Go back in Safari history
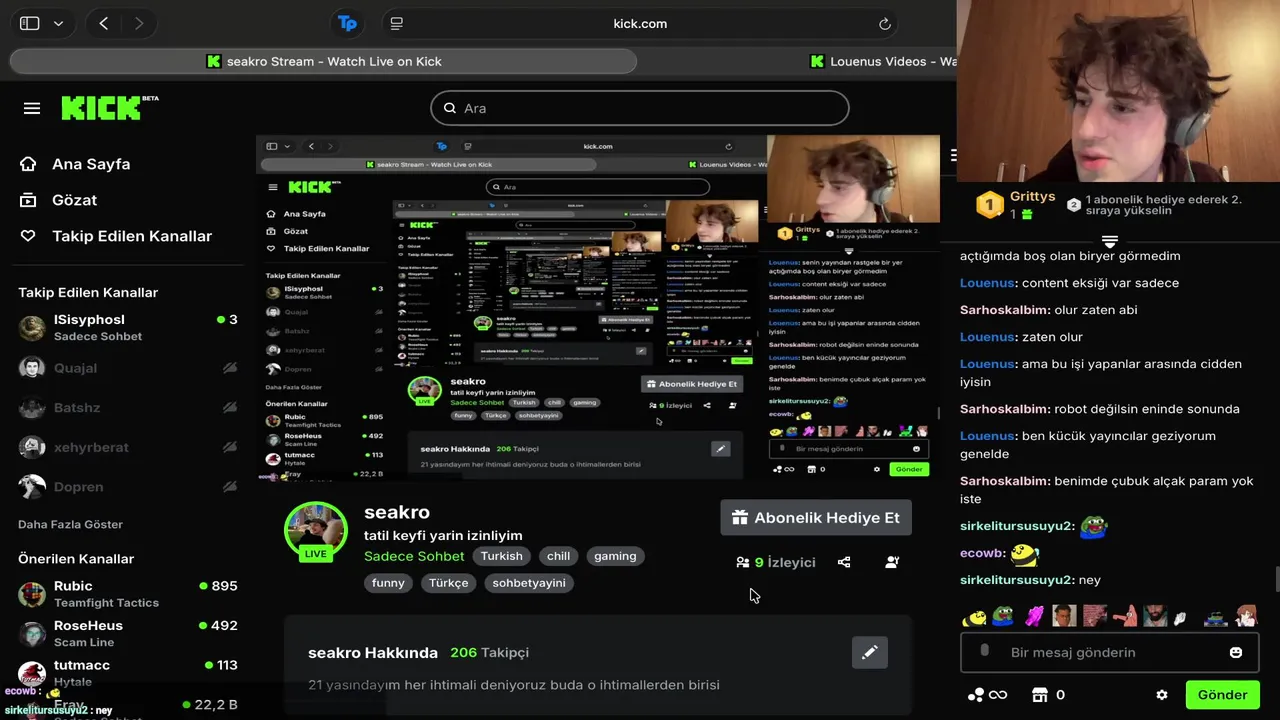This screenshot has height=720, width=1280. click(x=103, y=23)
